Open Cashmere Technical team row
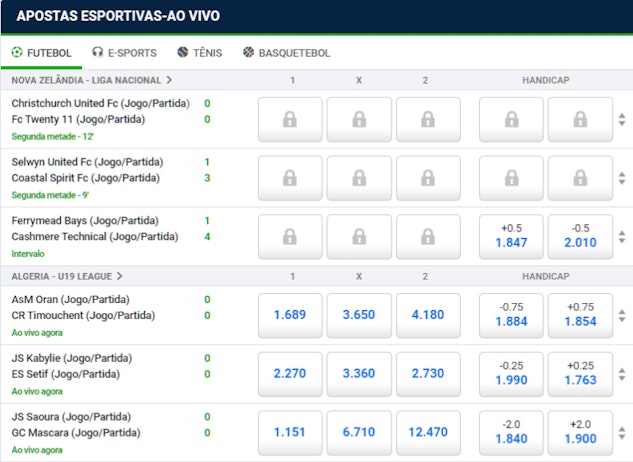Image resolution: width=633 pixels, height=462 pixels. [95, 237]
